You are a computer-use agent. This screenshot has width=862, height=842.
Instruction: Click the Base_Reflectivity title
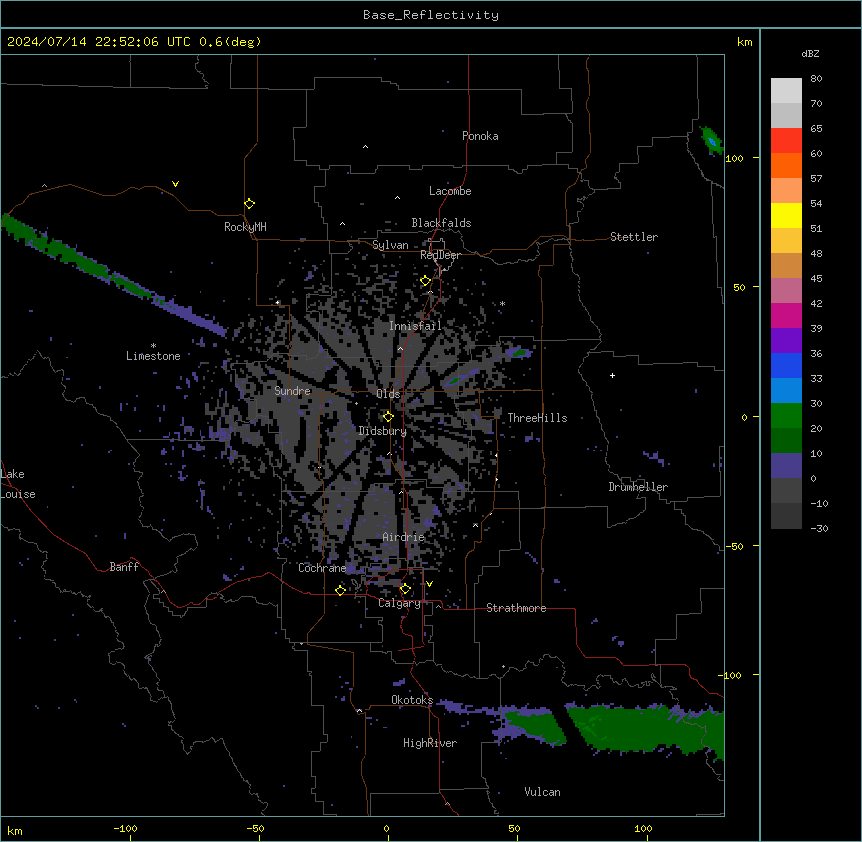[x=431, y=15]
